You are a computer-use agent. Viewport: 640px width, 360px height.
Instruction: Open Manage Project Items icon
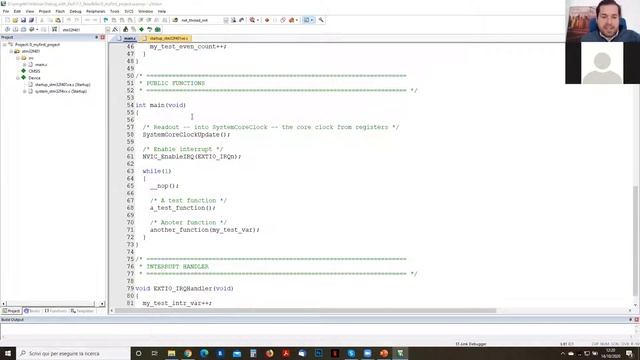(x=125, y=29)
